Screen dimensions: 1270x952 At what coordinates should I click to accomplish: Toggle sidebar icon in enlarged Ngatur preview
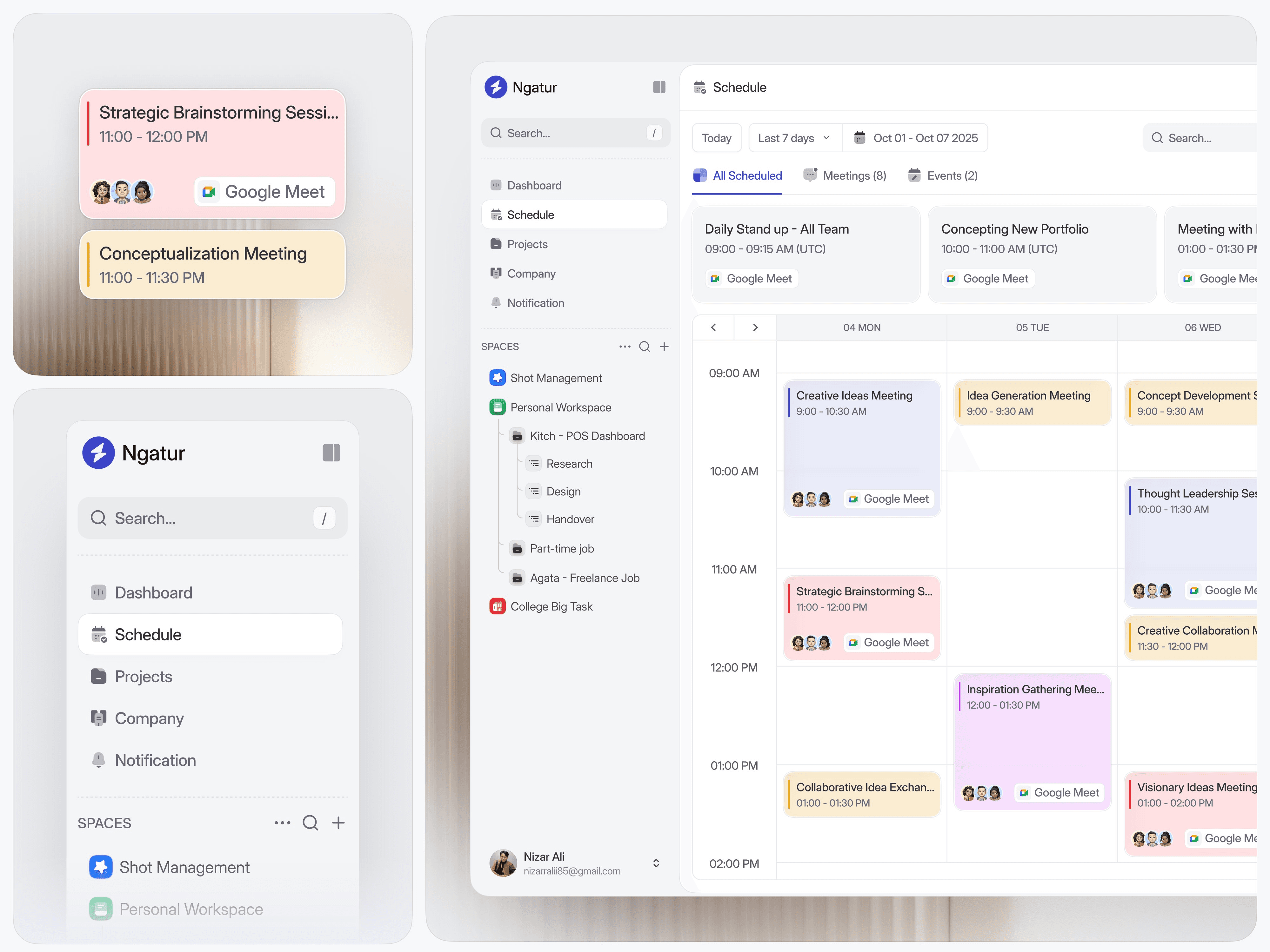click(x=331, y=453)
